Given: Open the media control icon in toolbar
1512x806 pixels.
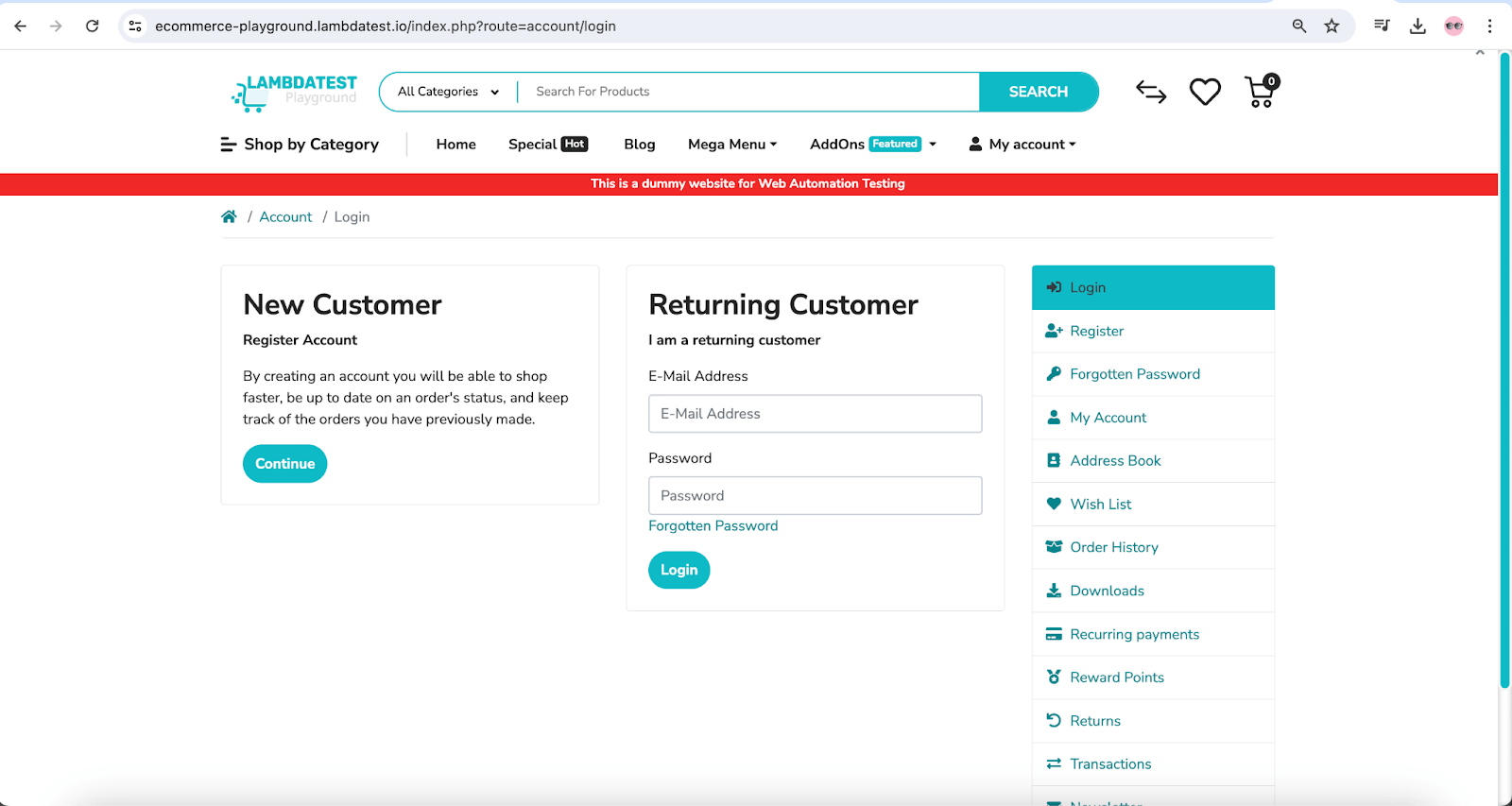Looking at the screenshot, I should [x=1382, y=26].
